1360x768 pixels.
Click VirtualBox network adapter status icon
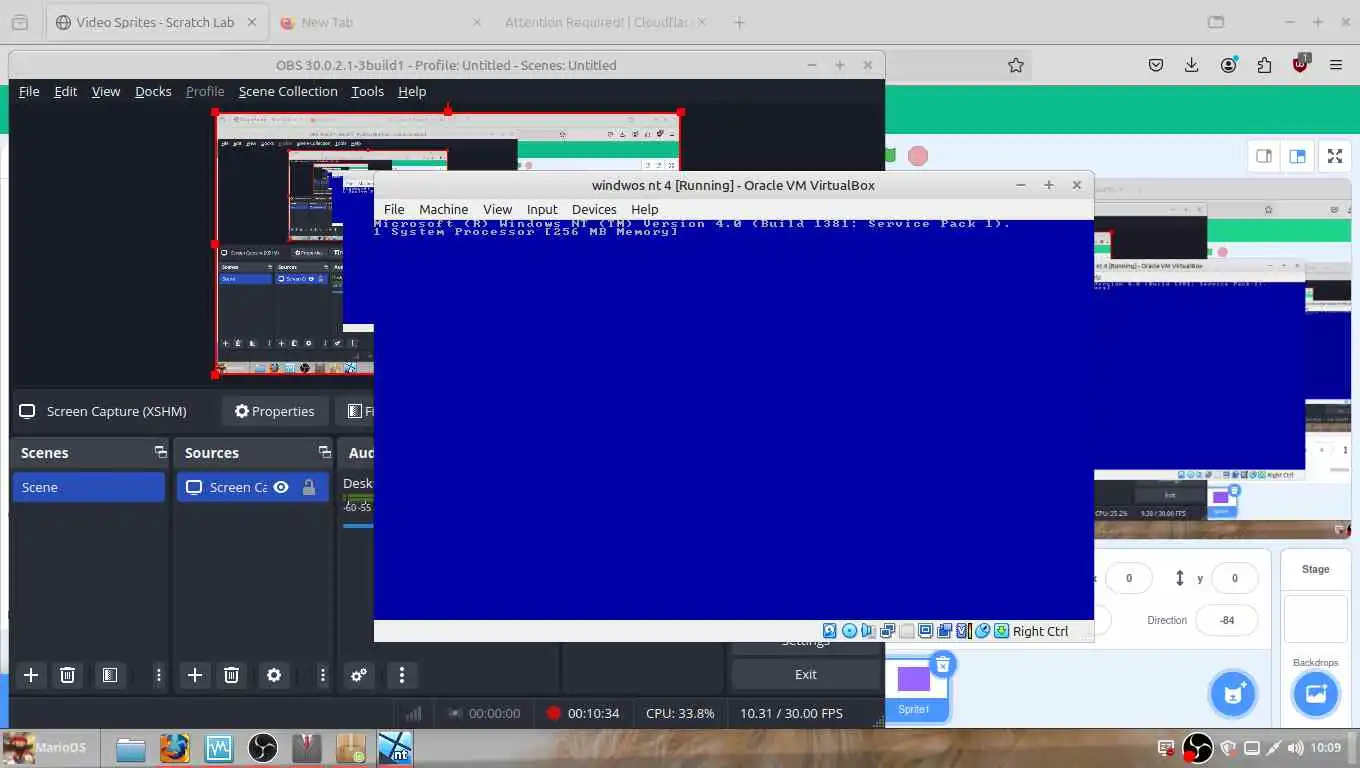[x=887, y=631]
